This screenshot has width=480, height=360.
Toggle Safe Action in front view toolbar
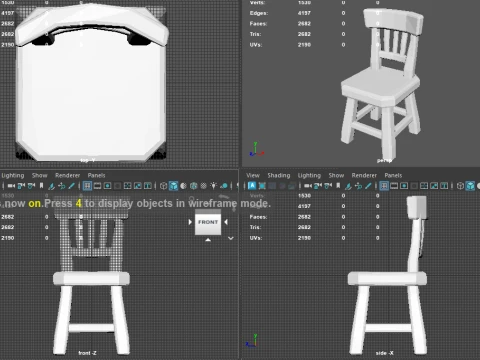137,186
